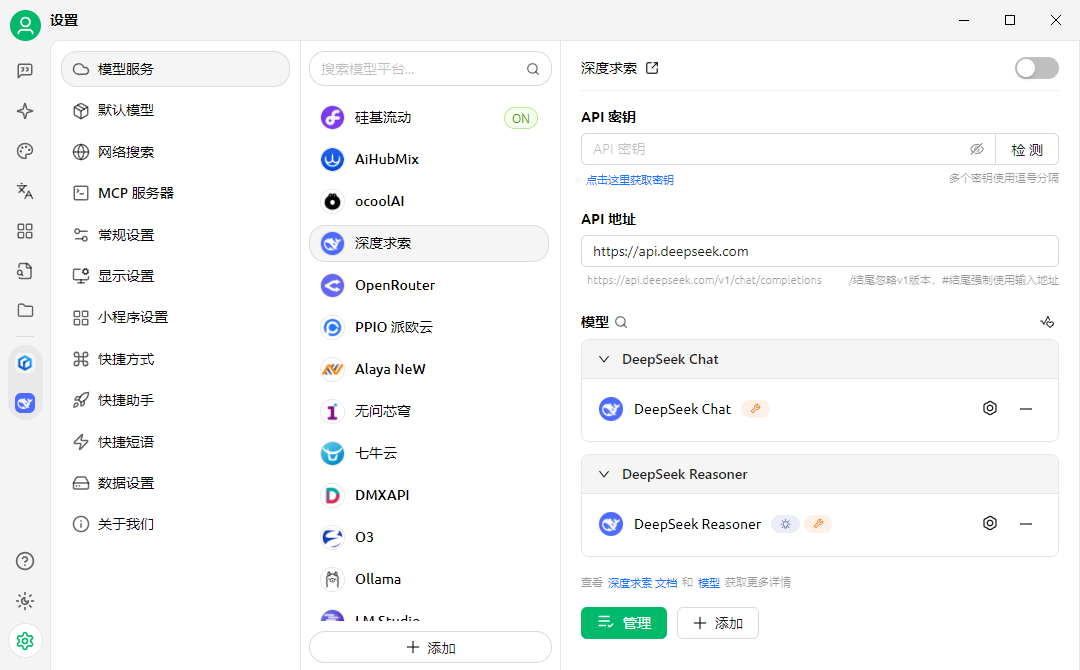Open the 模型 details link
The width and height of the screenshot is (1080, 670).
tap(709, 583)
